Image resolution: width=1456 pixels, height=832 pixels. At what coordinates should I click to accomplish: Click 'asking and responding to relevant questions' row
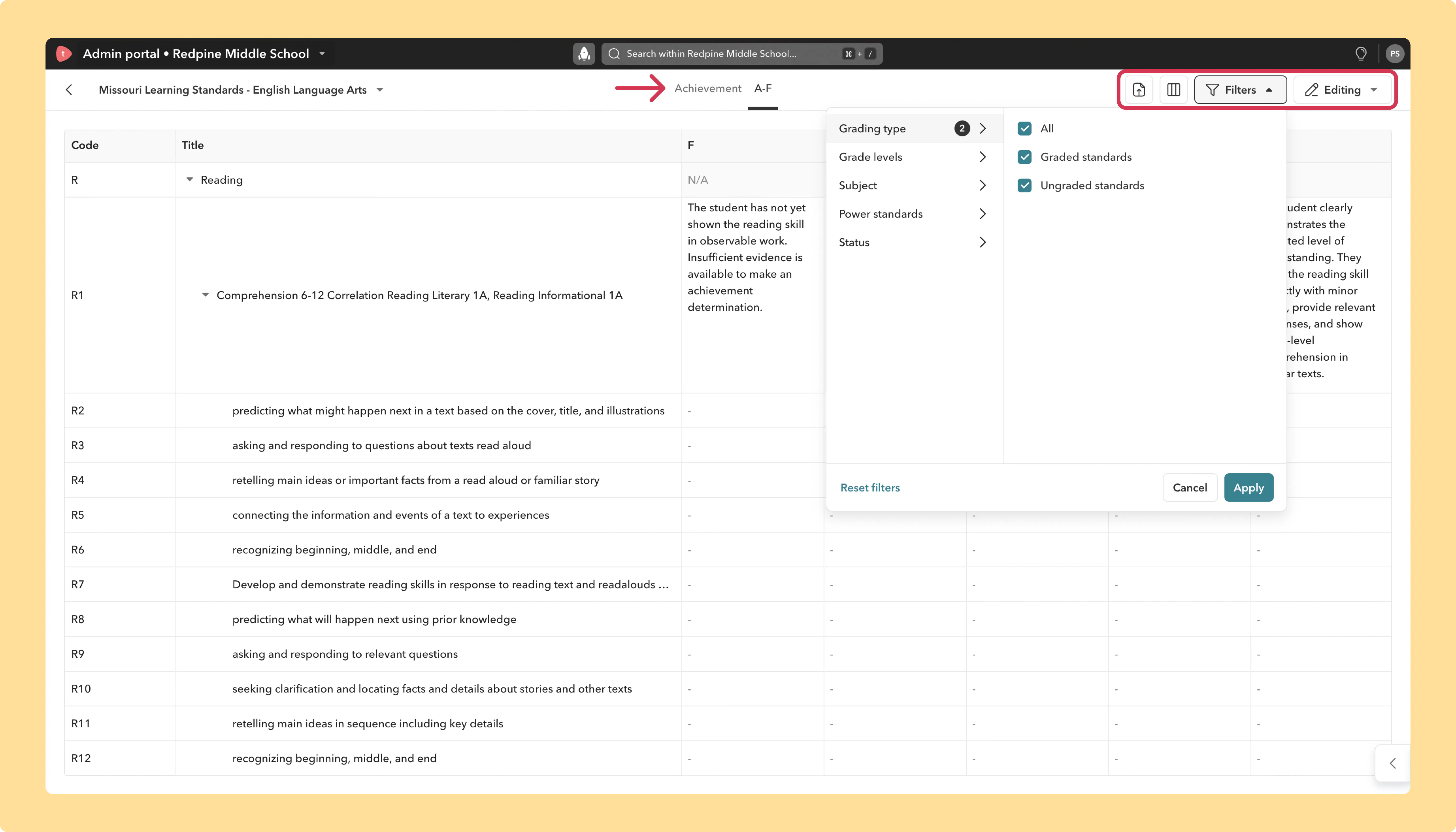pyautogui.click(x=345, y=654)
